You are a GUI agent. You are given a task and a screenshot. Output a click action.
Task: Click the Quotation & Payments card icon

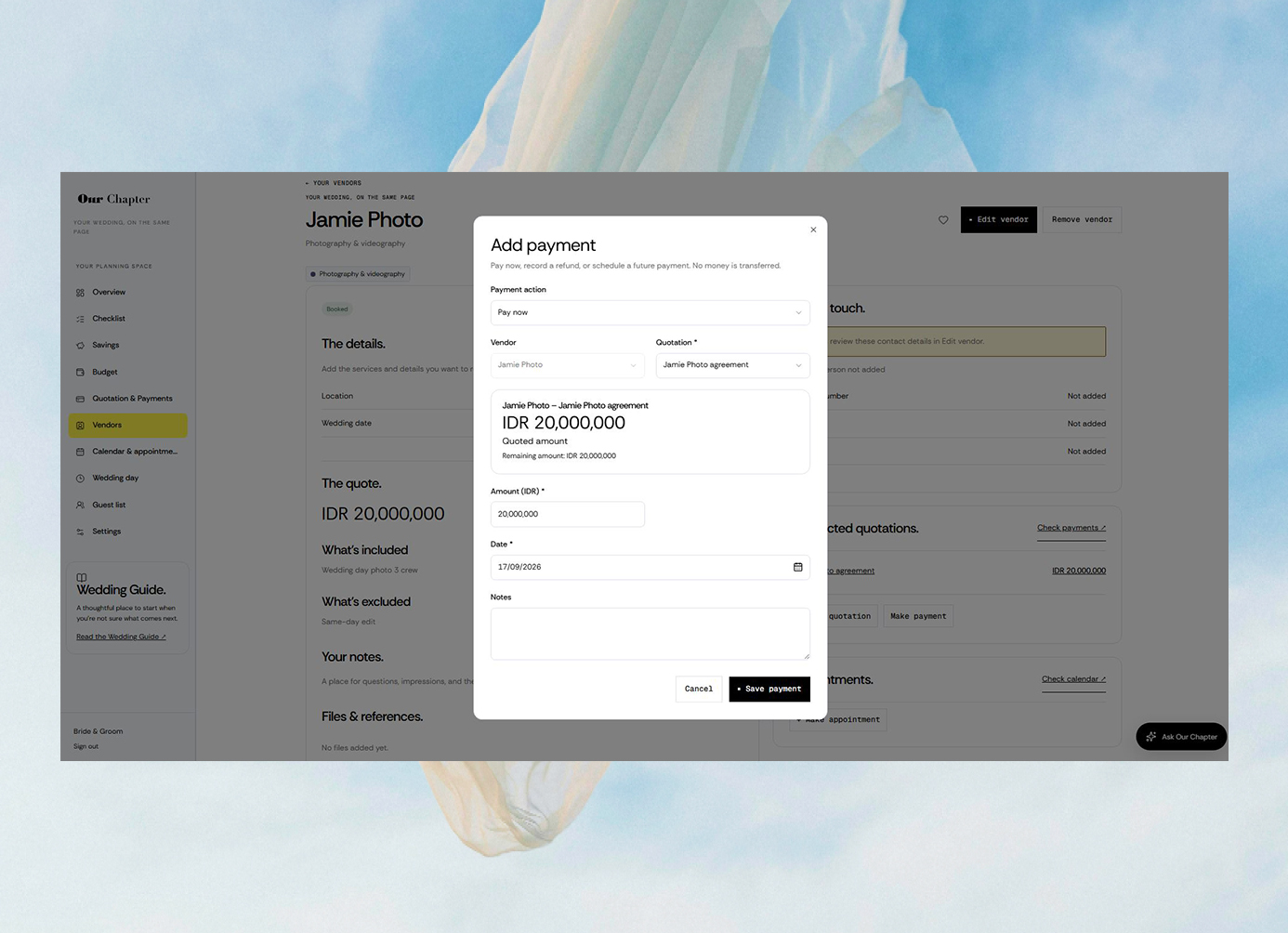(x=80, y=399)
